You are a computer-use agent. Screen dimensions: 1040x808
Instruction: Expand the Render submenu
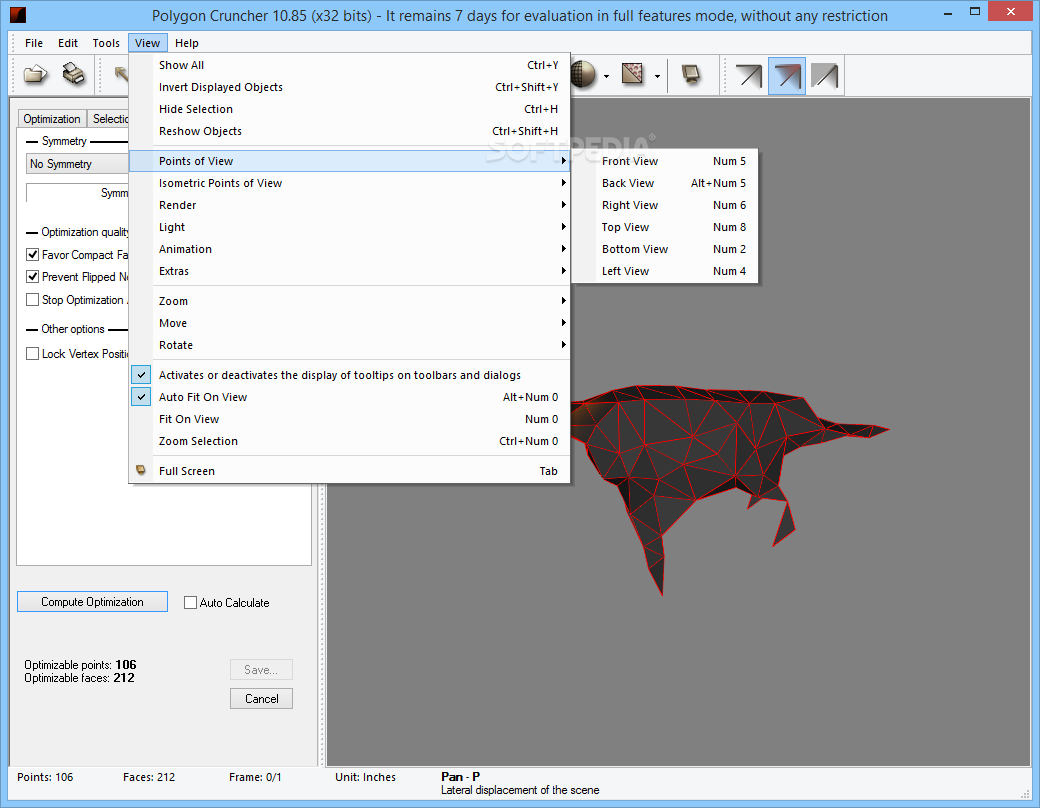click(x=350, y=205)
